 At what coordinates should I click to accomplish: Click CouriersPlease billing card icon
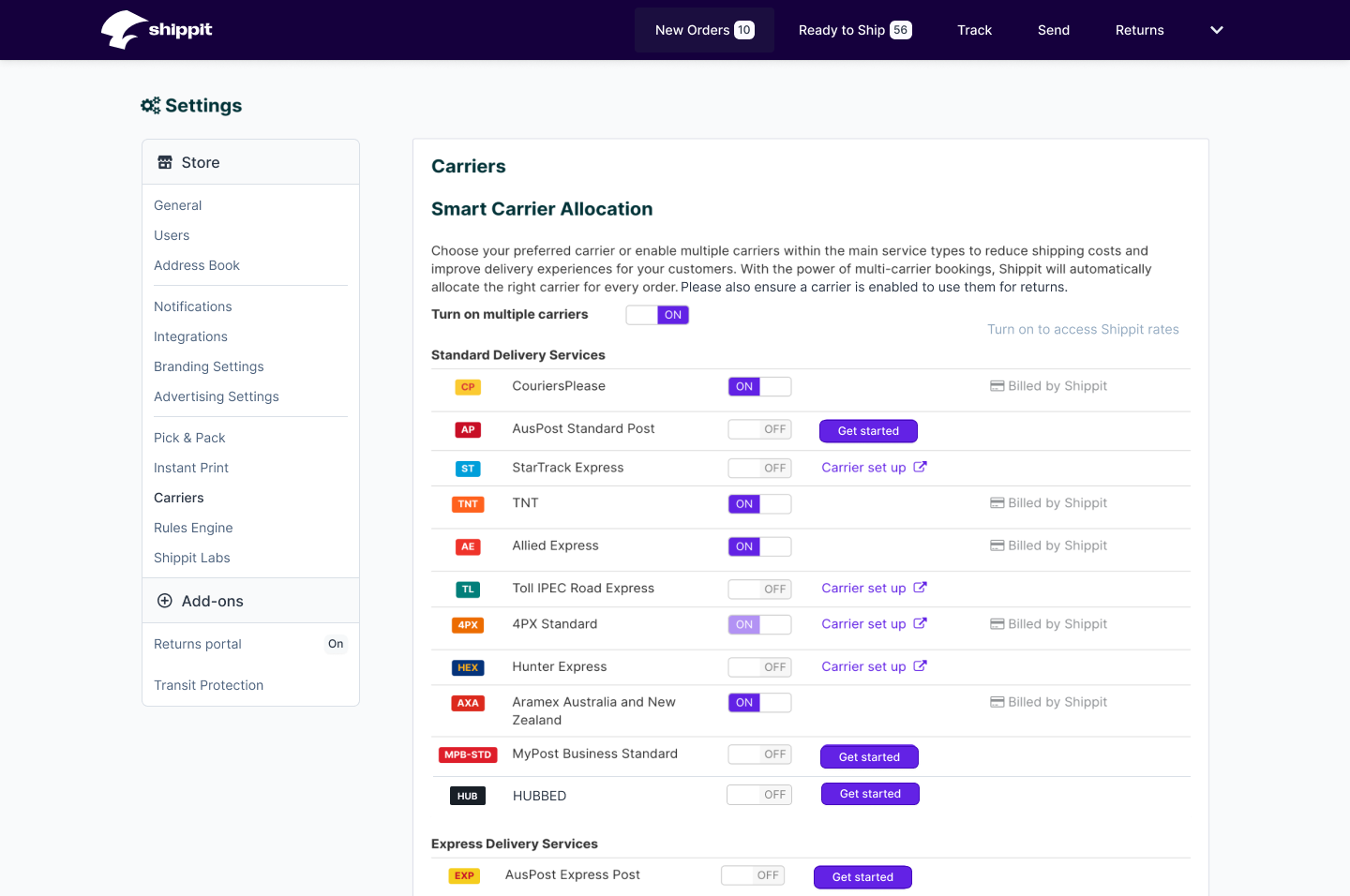click(x=997, y=386)
